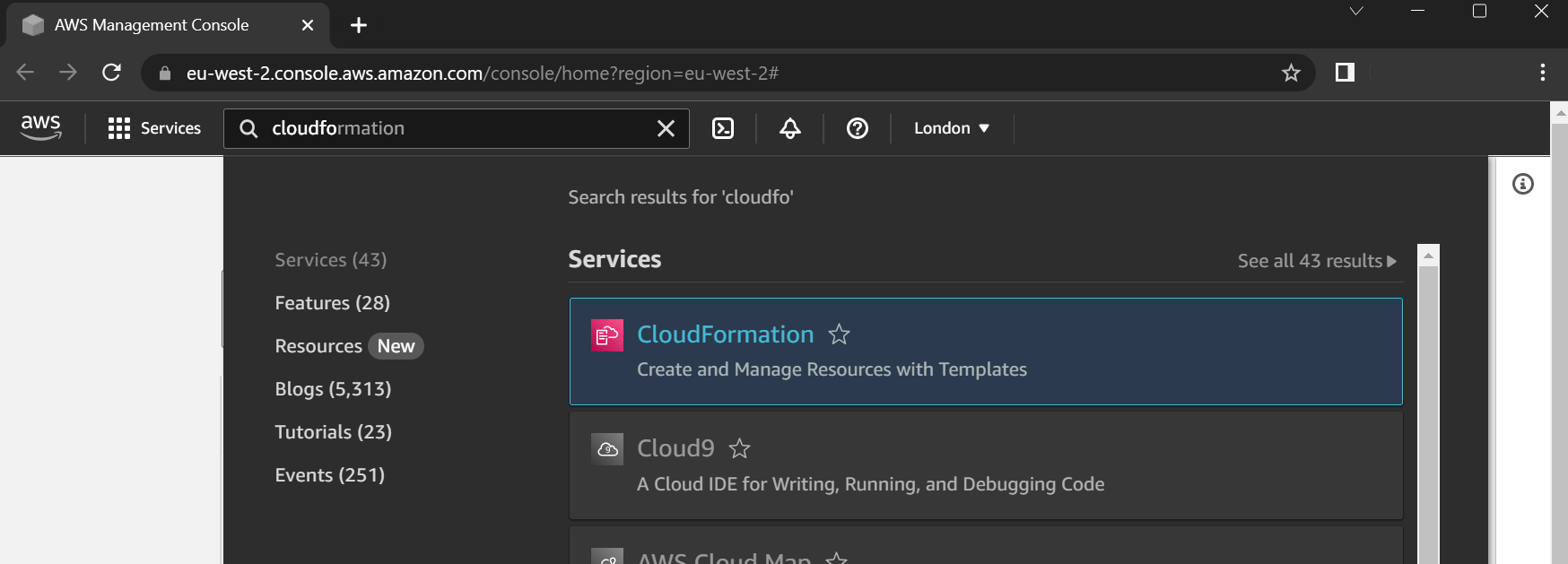Expand the London region dropdown
The height and width of the screenshot is (564, 1568).
coord(951,128)
